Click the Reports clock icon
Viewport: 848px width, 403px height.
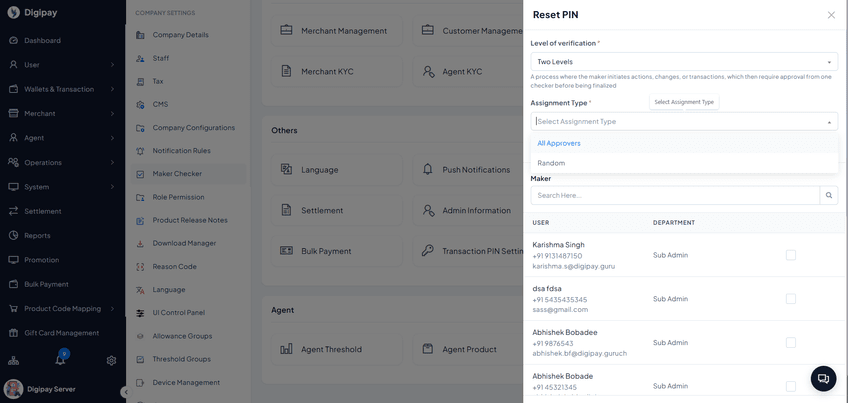[14, 235]
